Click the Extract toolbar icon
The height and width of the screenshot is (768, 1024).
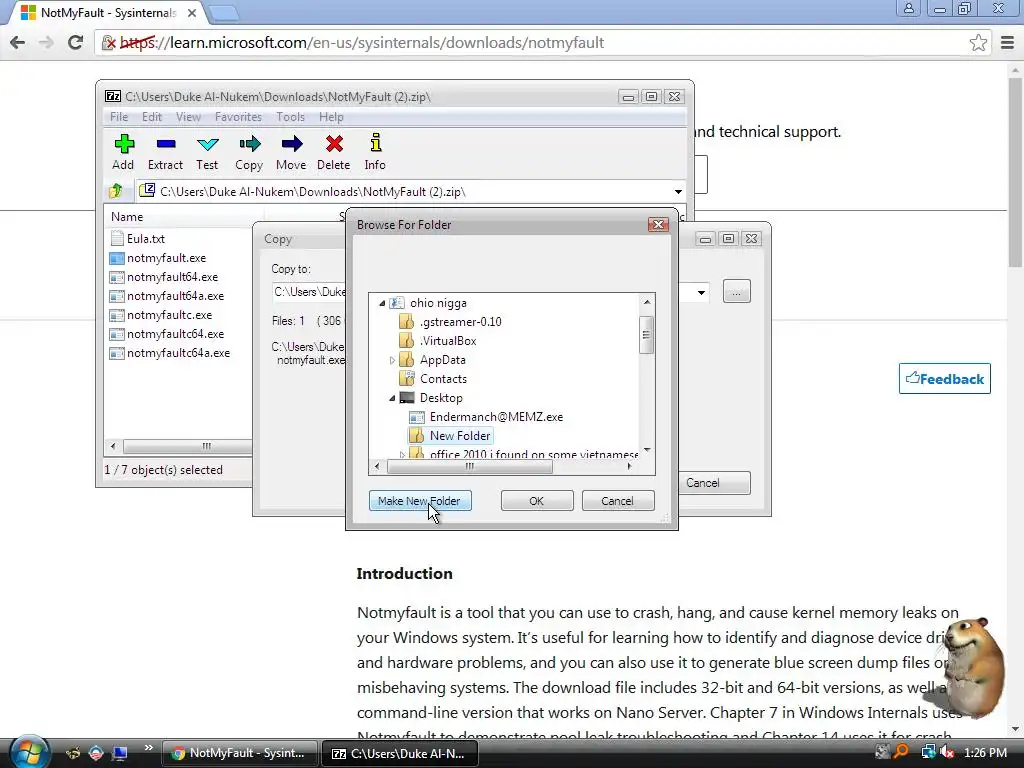tap(165, 152)
